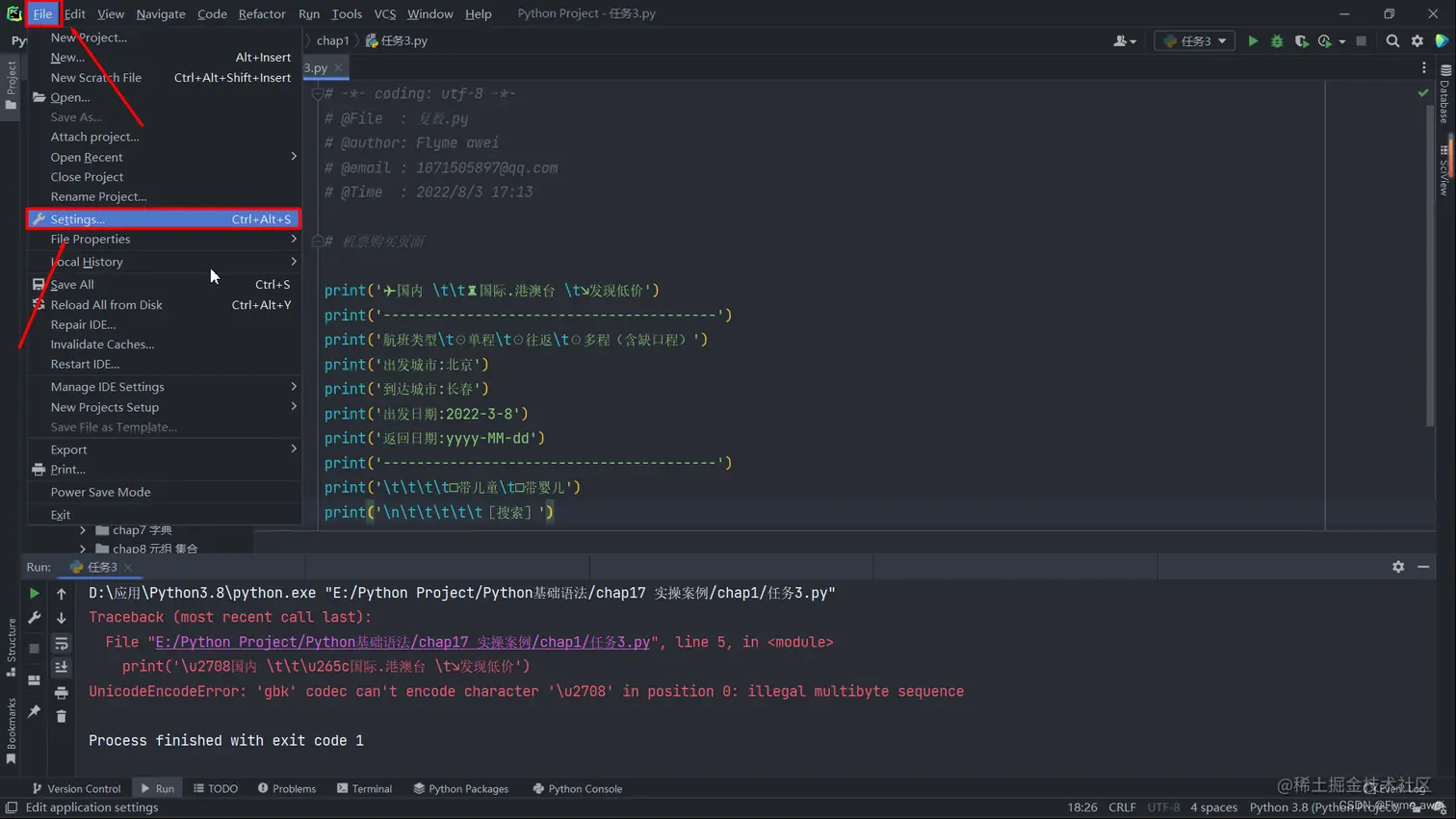Expand the Local History submenu
This screenshot has height=819, width=1456.
click(164, 262)
